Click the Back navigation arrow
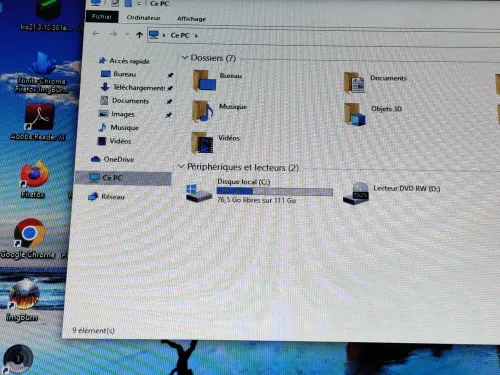The height and width of the screenshot is (375, 500). [96, 34]
